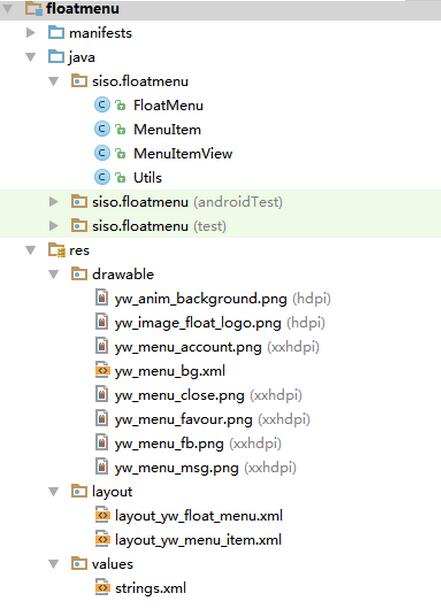Expand the manifests folder arrow
Screen dimensions: 441x610
[x=31, y=33]
